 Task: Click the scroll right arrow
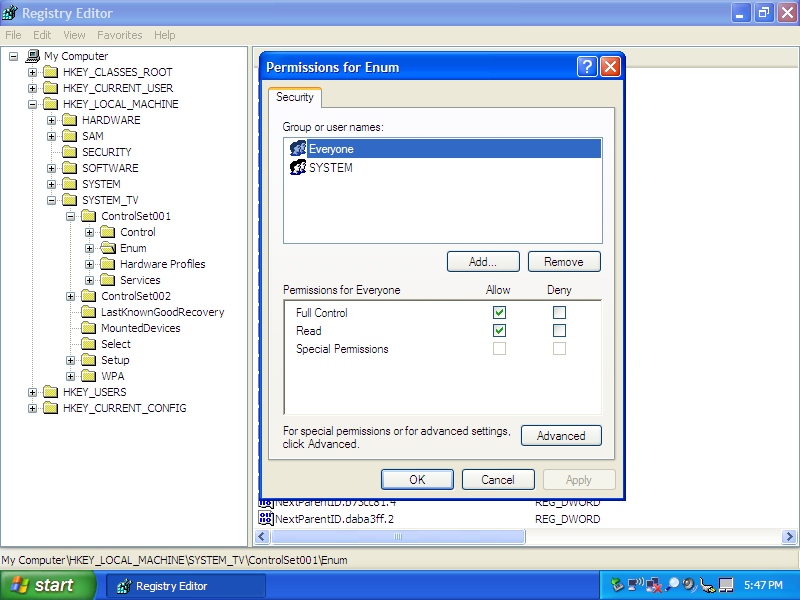click(x=789, y=537)
